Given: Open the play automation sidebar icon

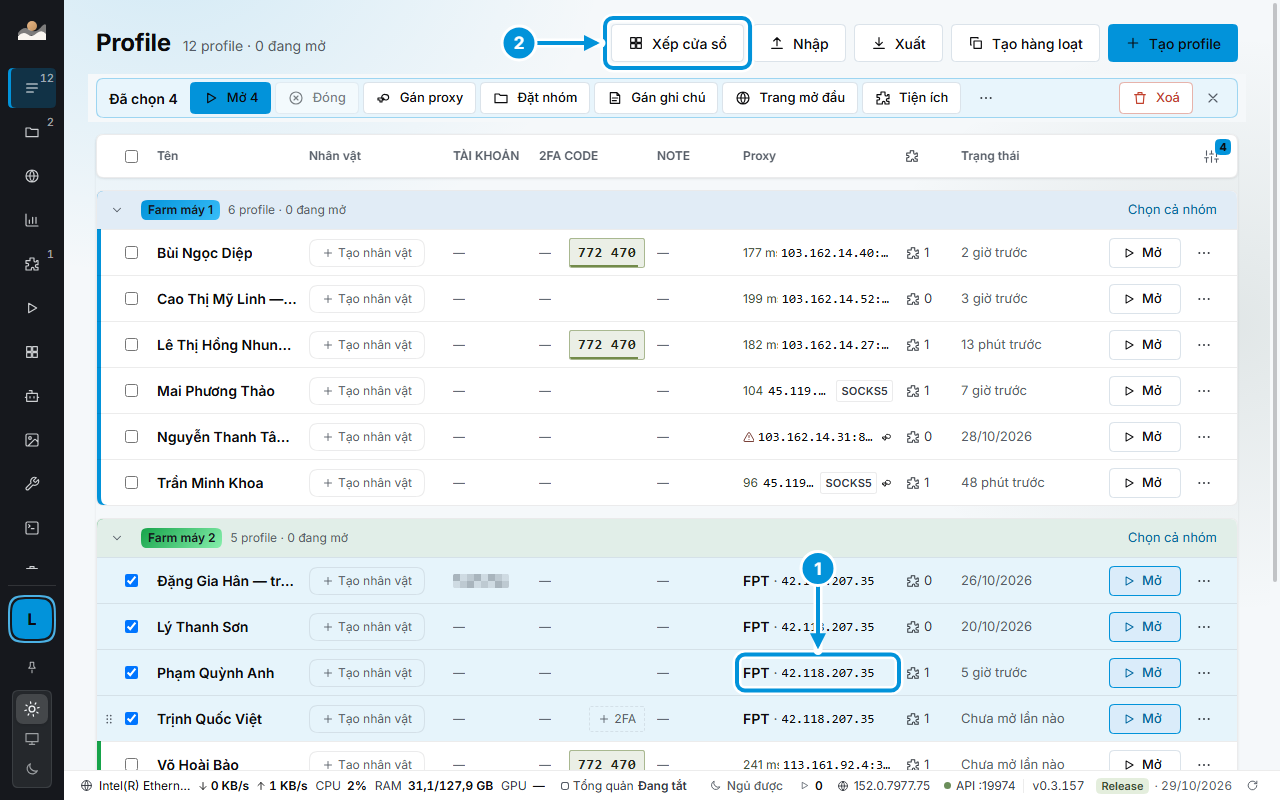Looking at the screenshot, I should coord(32,308).
